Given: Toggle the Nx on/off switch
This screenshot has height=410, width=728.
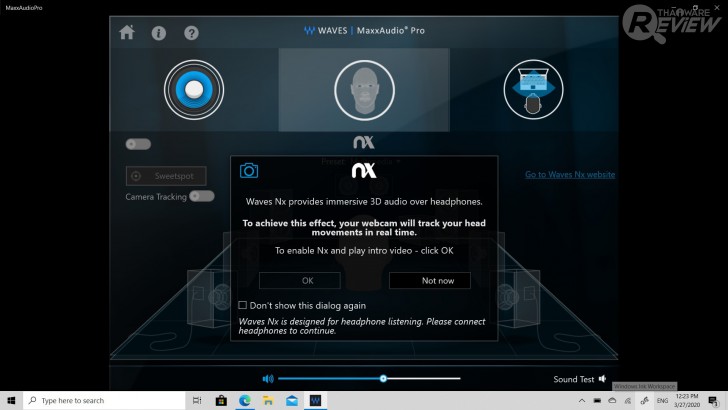Looking at the screenshot, I should point(138,144).
